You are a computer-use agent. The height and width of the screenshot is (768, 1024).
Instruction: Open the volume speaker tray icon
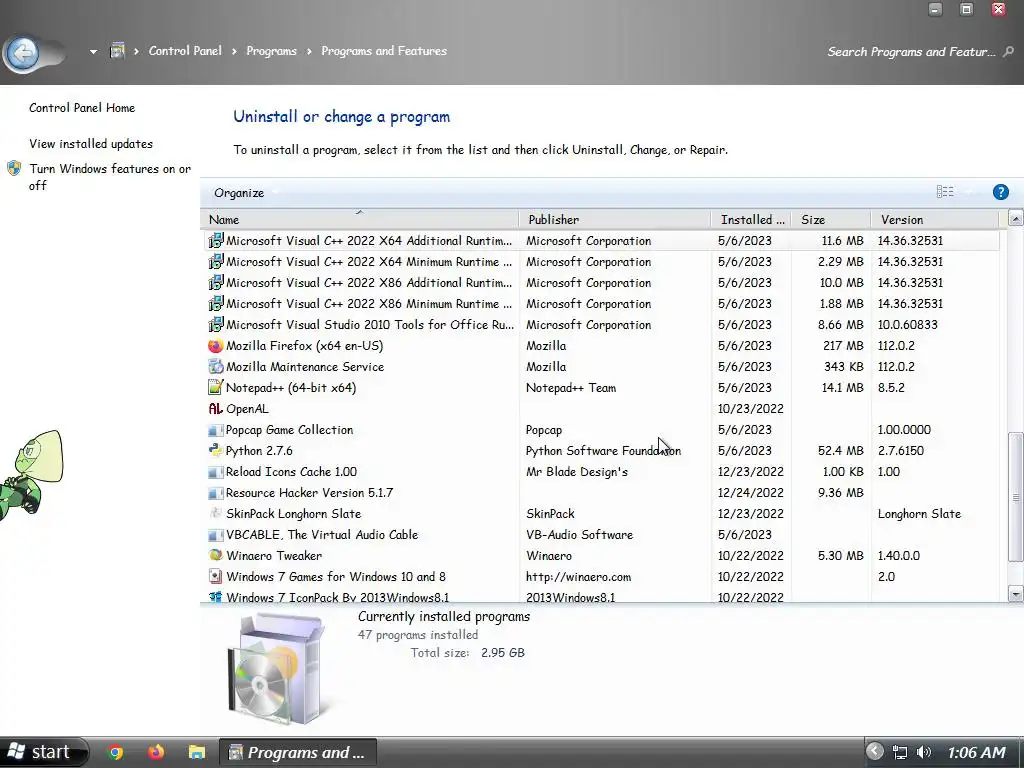(923, 752)
